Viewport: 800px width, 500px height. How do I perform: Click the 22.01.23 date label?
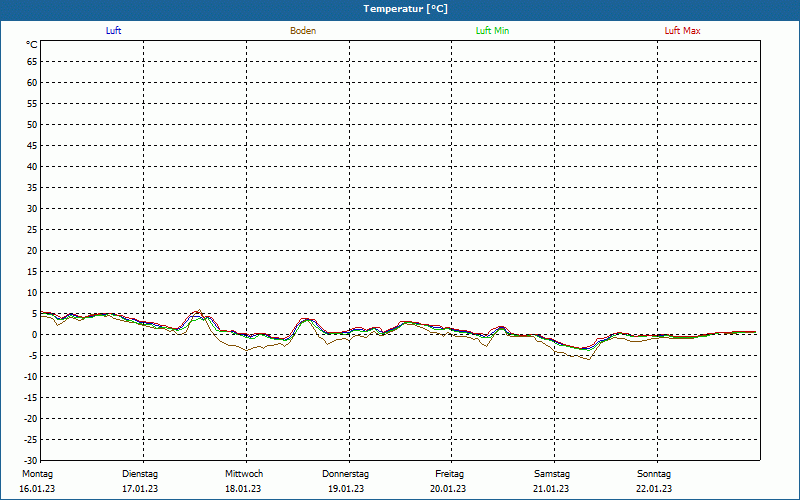pyautogui.click(x=654, y=489)
